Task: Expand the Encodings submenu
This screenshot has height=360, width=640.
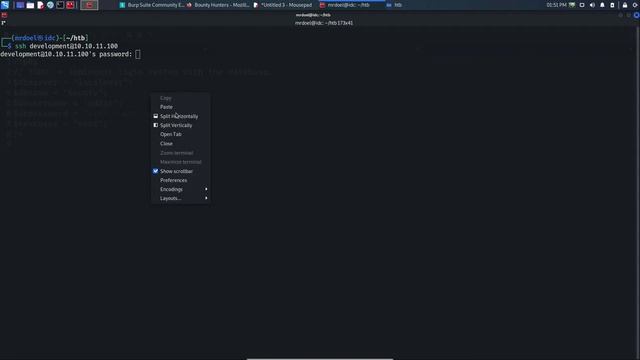Action: point(180,189)
